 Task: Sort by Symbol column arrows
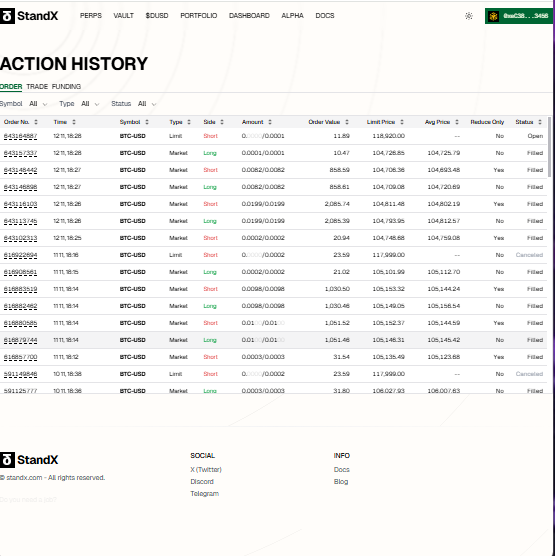point(147,122)
